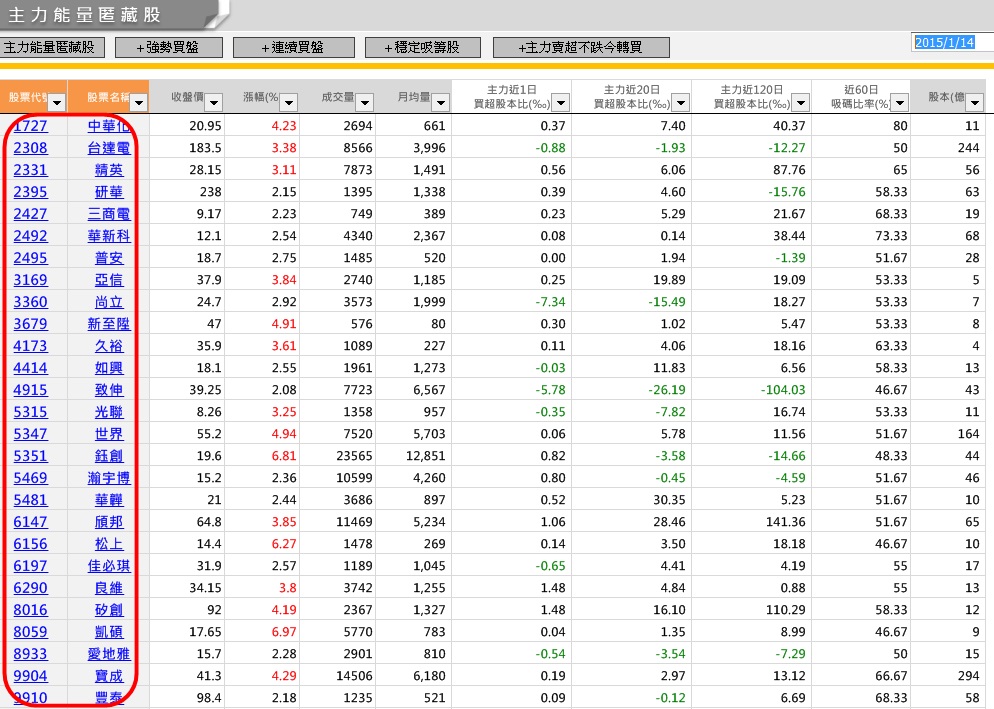
Task: Click the +穩定吸籌股 button
Action: [423, 48]
